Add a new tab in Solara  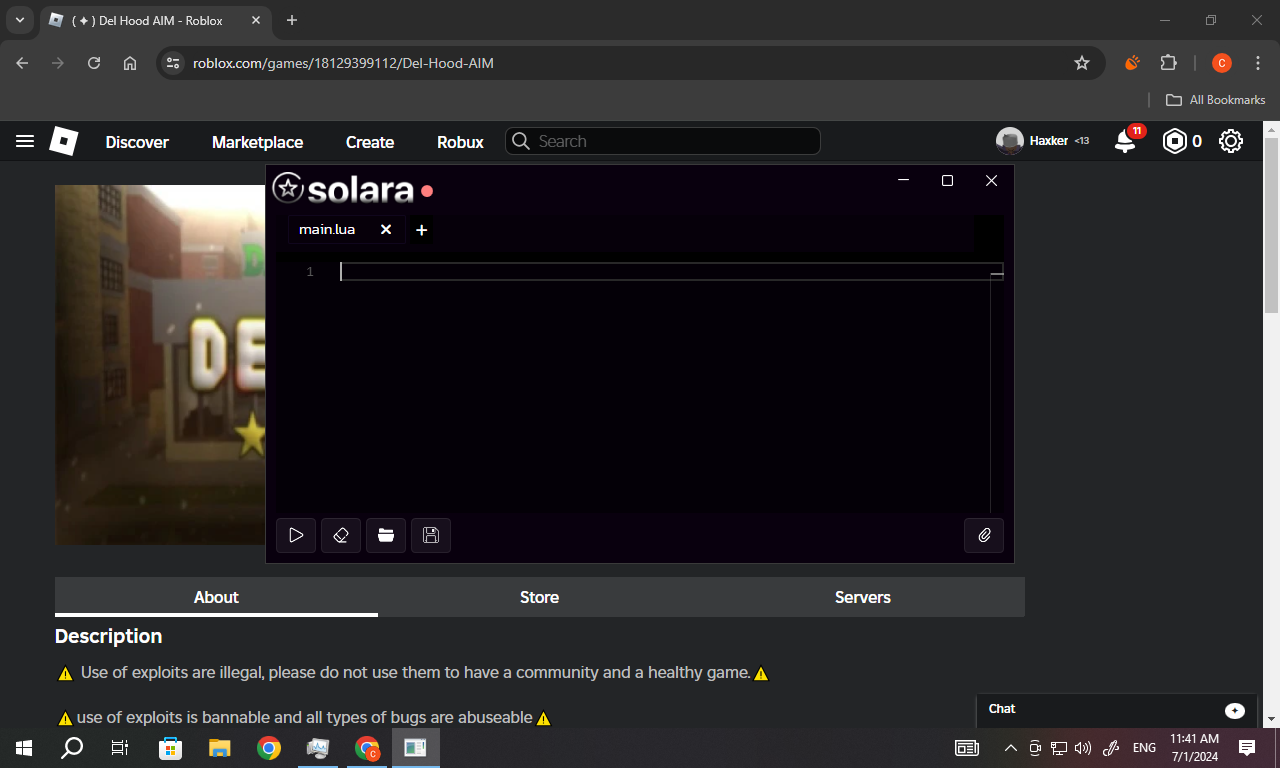pos(422,230)
